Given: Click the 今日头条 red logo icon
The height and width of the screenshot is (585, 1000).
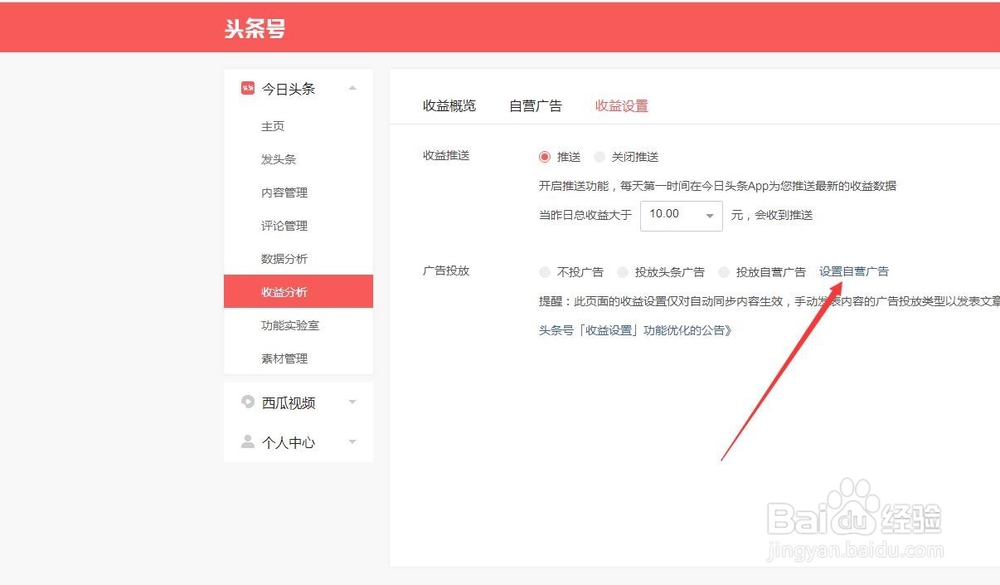Looking at the screenshot, I should [x=247, y=88].
